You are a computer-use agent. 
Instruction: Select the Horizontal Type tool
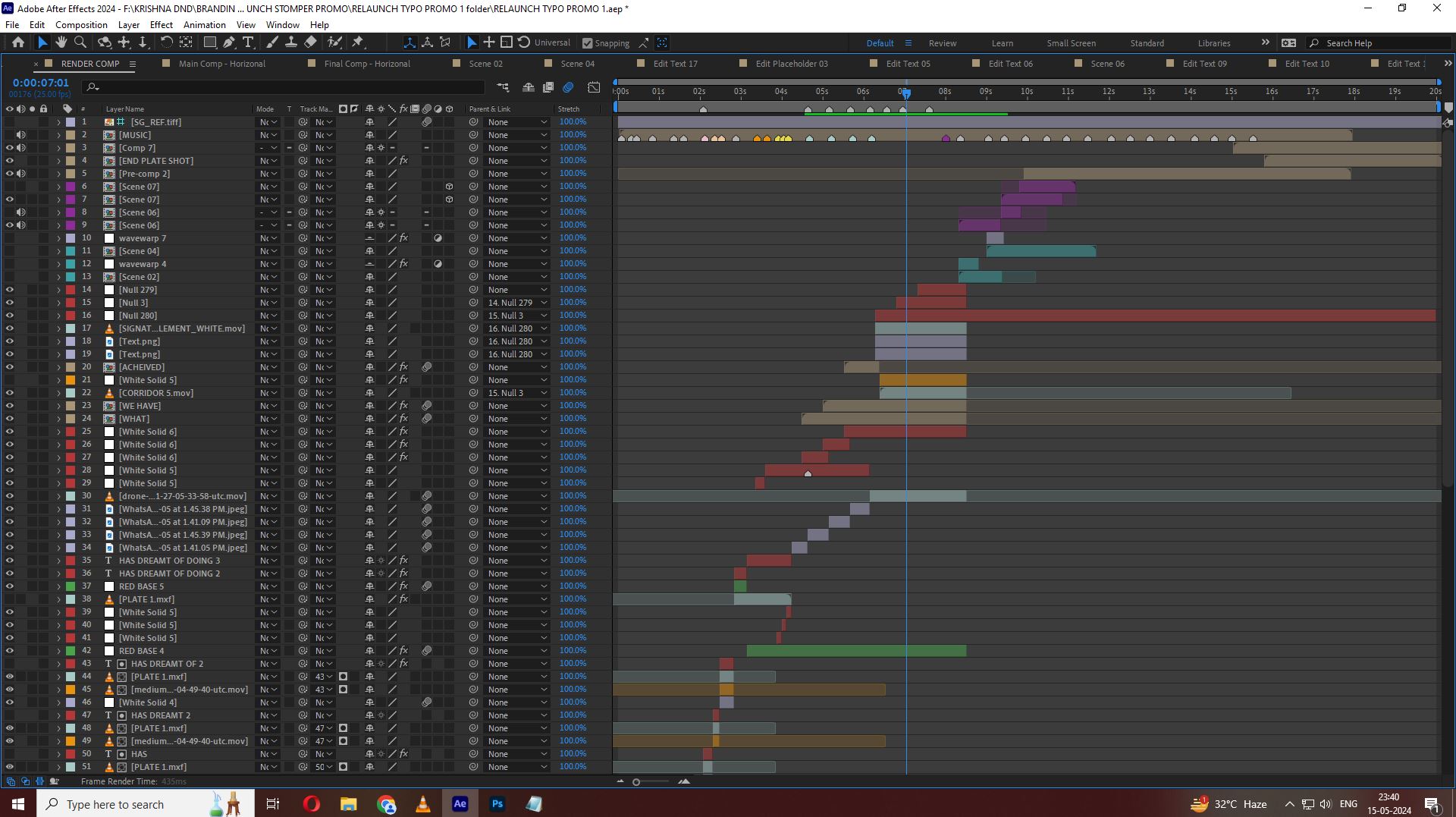point(248,42)
